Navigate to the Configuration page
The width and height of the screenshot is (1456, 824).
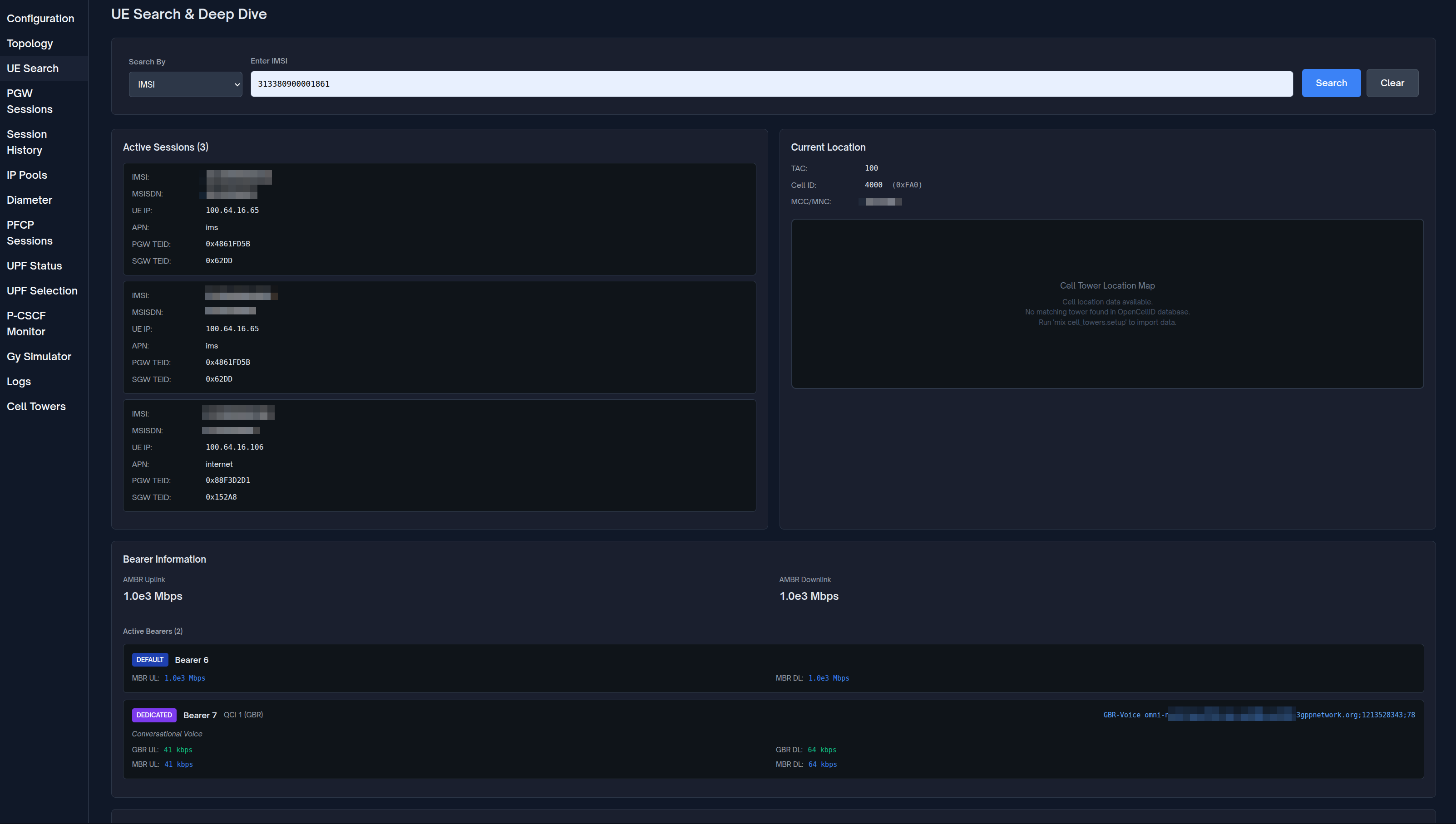click(40, 18)
